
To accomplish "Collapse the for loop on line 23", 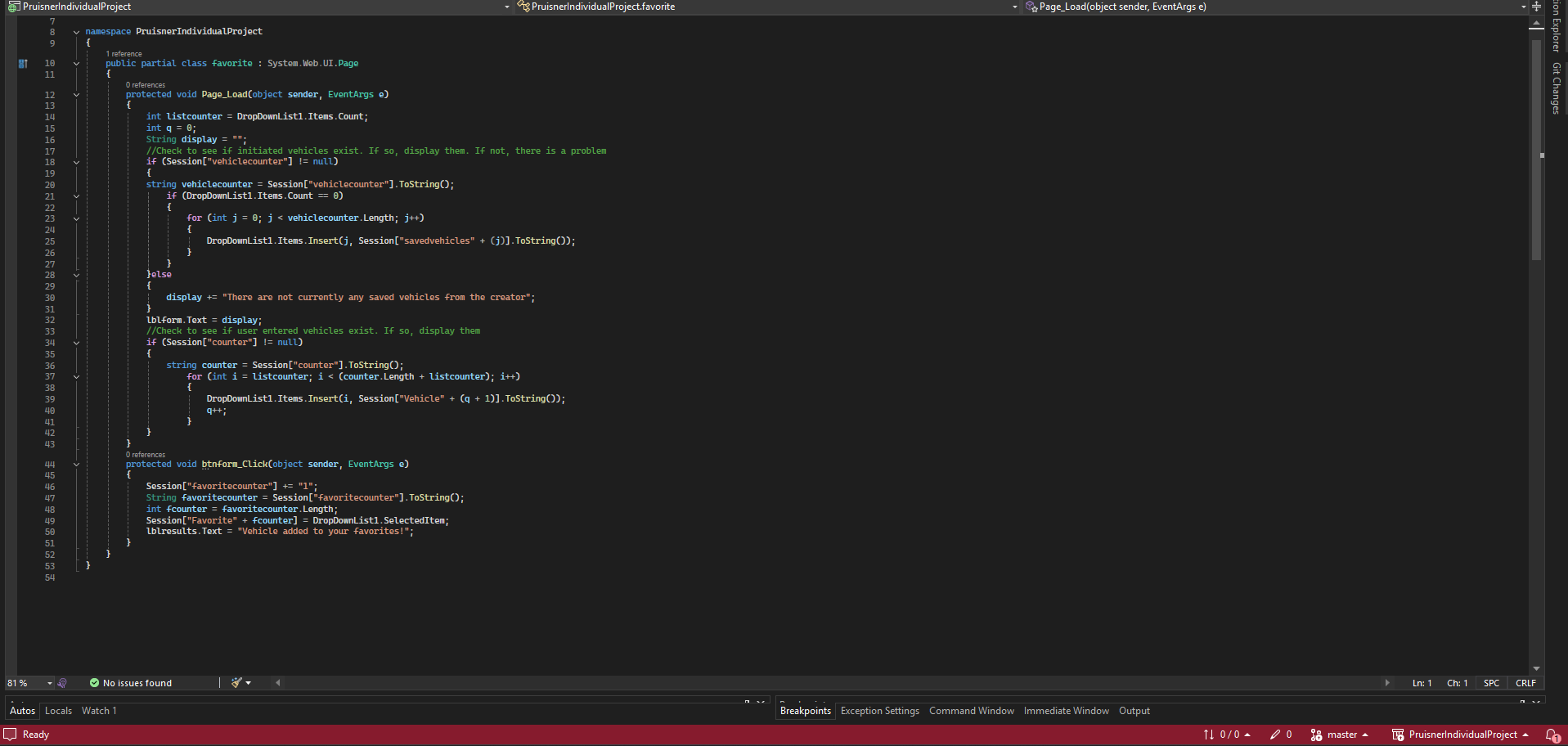I will (76, 218).
